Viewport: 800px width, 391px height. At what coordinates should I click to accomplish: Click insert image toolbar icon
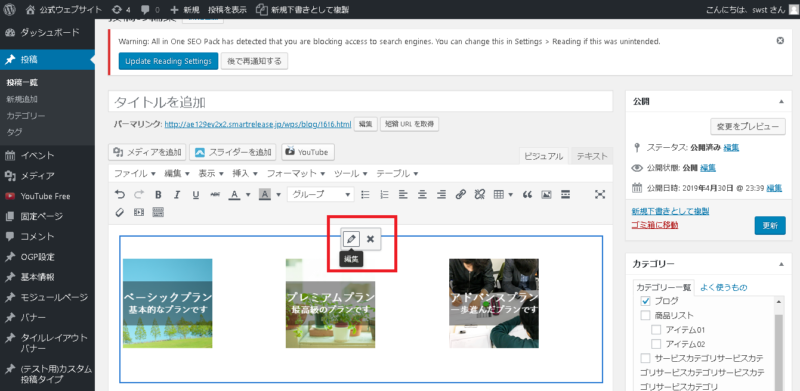pyautogui.click(x=546, y=194)
